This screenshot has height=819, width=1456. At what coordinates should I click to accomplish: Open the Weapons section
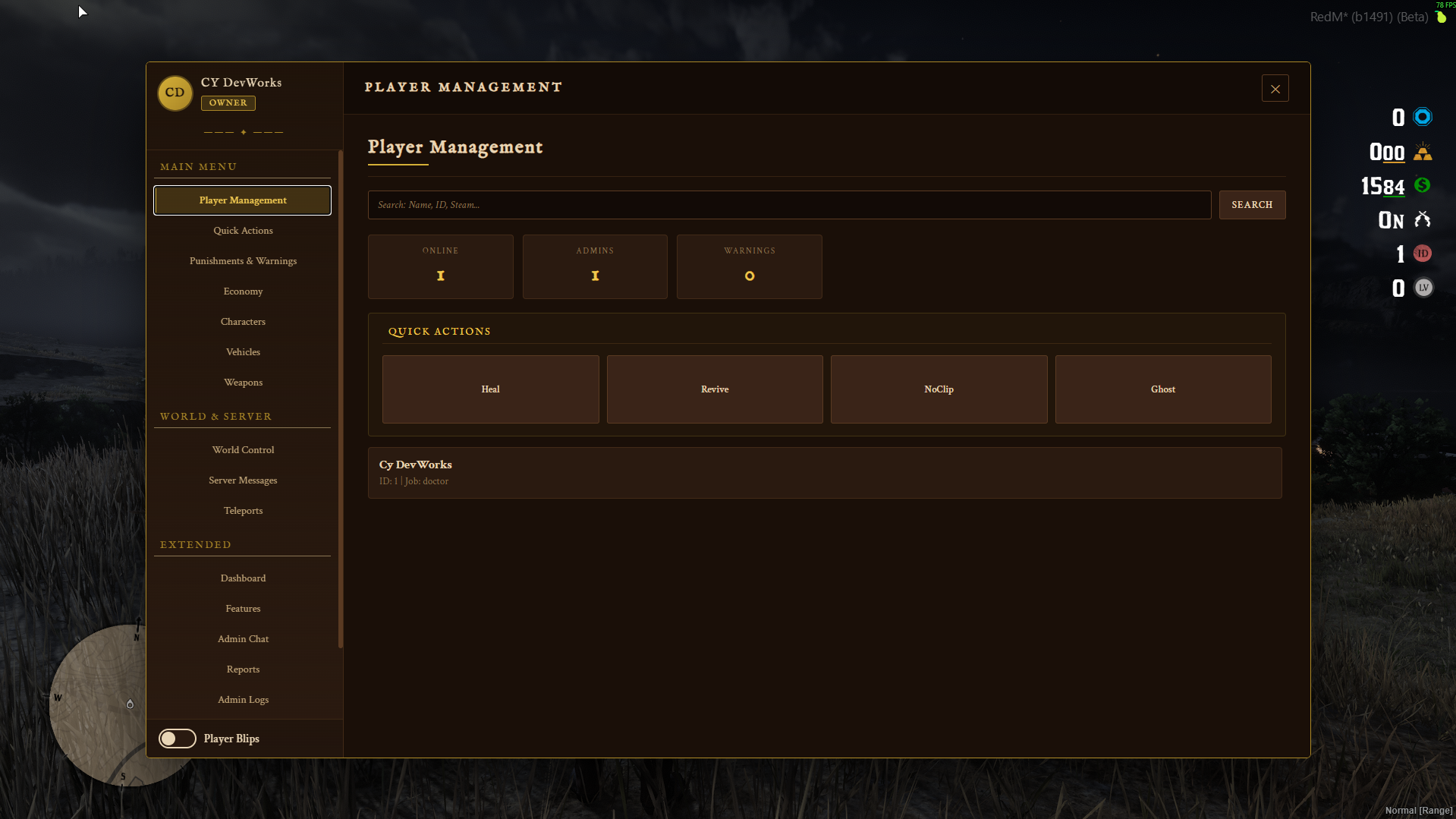click(243, 383)
